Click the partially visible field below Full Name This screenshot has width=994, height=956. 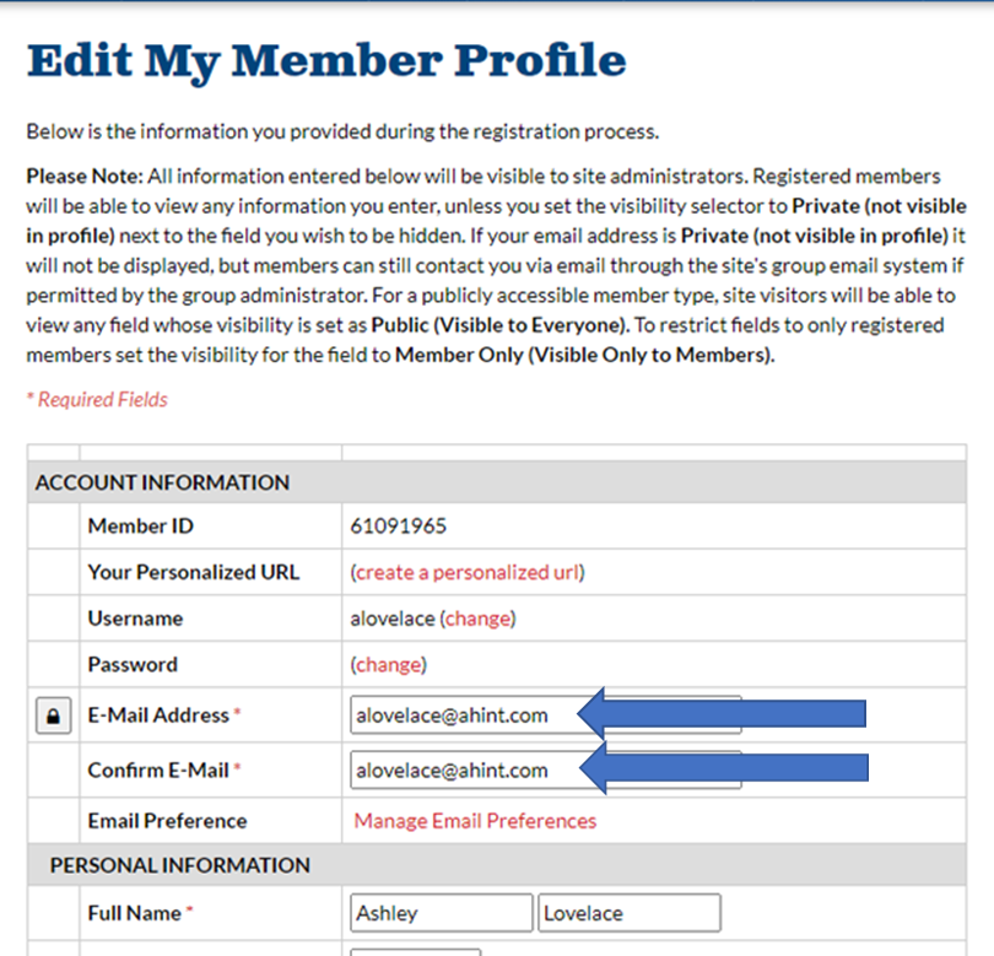point(415,950)
